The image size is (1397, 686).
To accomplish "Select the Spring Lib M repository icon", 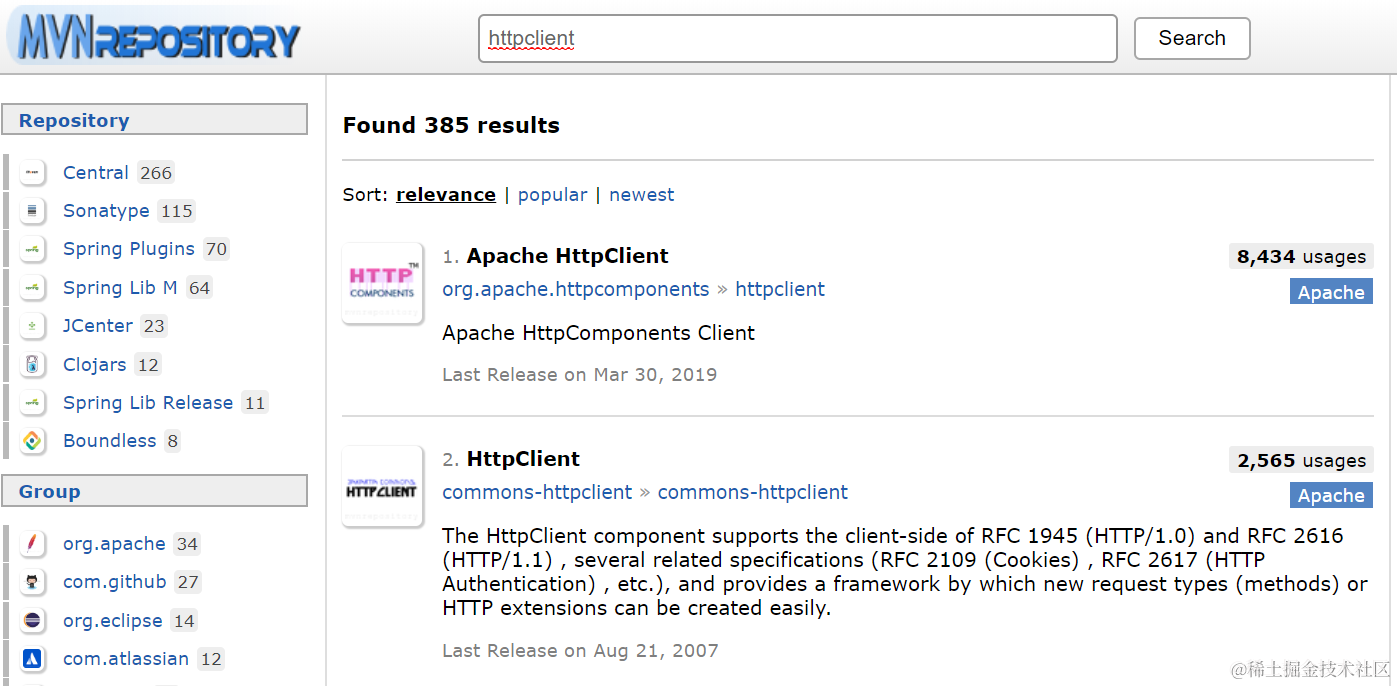I will (x=33, y=288).
